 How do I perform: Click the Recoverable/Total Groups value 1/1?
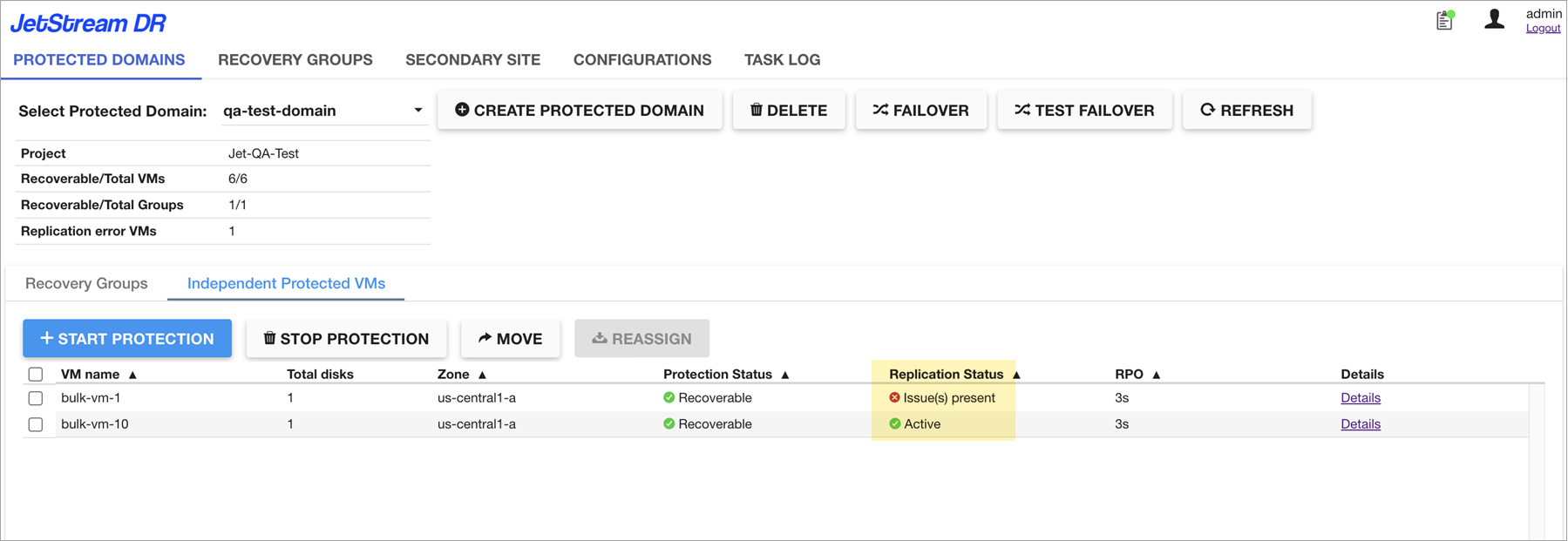click(237, 205)
